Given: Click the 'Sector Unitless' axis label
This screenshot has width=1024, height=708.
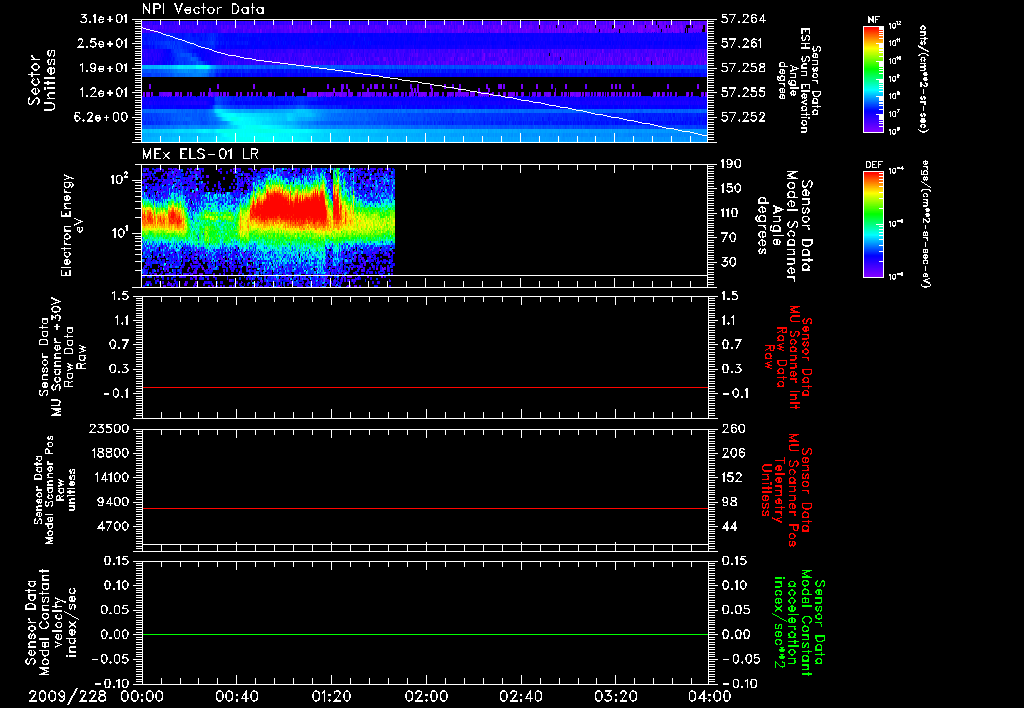Looking at the screenshot, I should pos(41,80).
